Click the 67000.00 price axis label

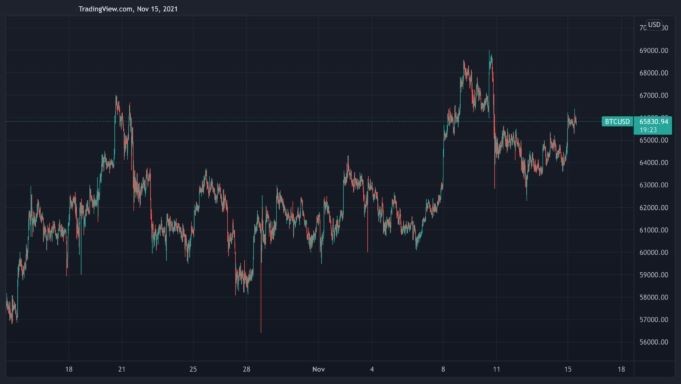(x=653, y=95)
